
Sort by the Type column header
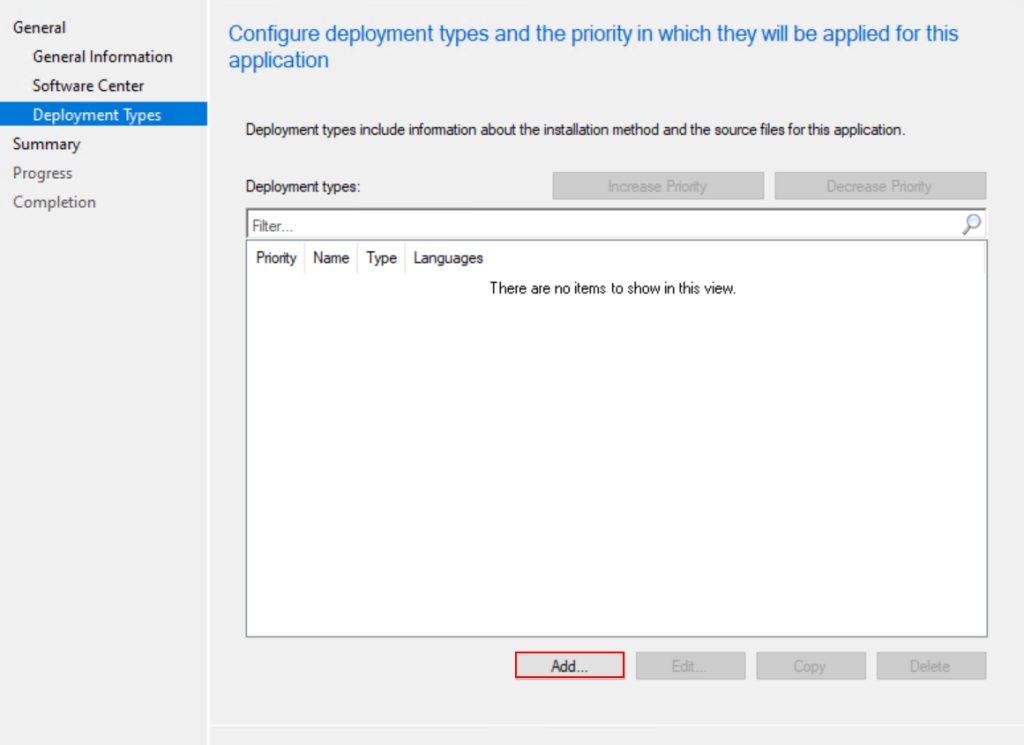[x=381, y=258]
